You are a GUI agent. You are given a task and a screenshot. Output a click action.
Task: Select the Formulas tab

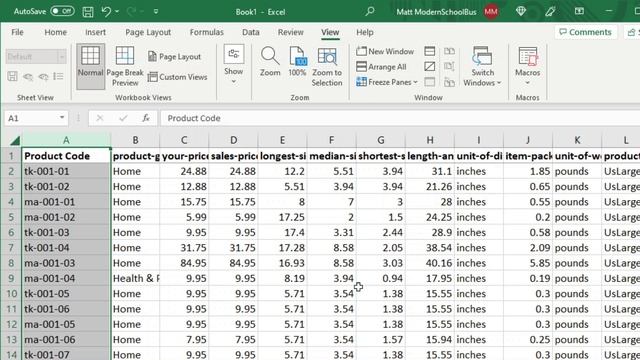click(207, 32)
